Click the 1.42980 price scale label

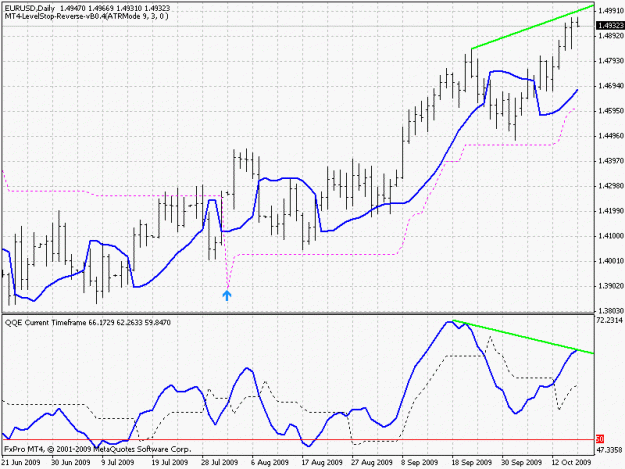pyautogui.click(x=611, y=186)
